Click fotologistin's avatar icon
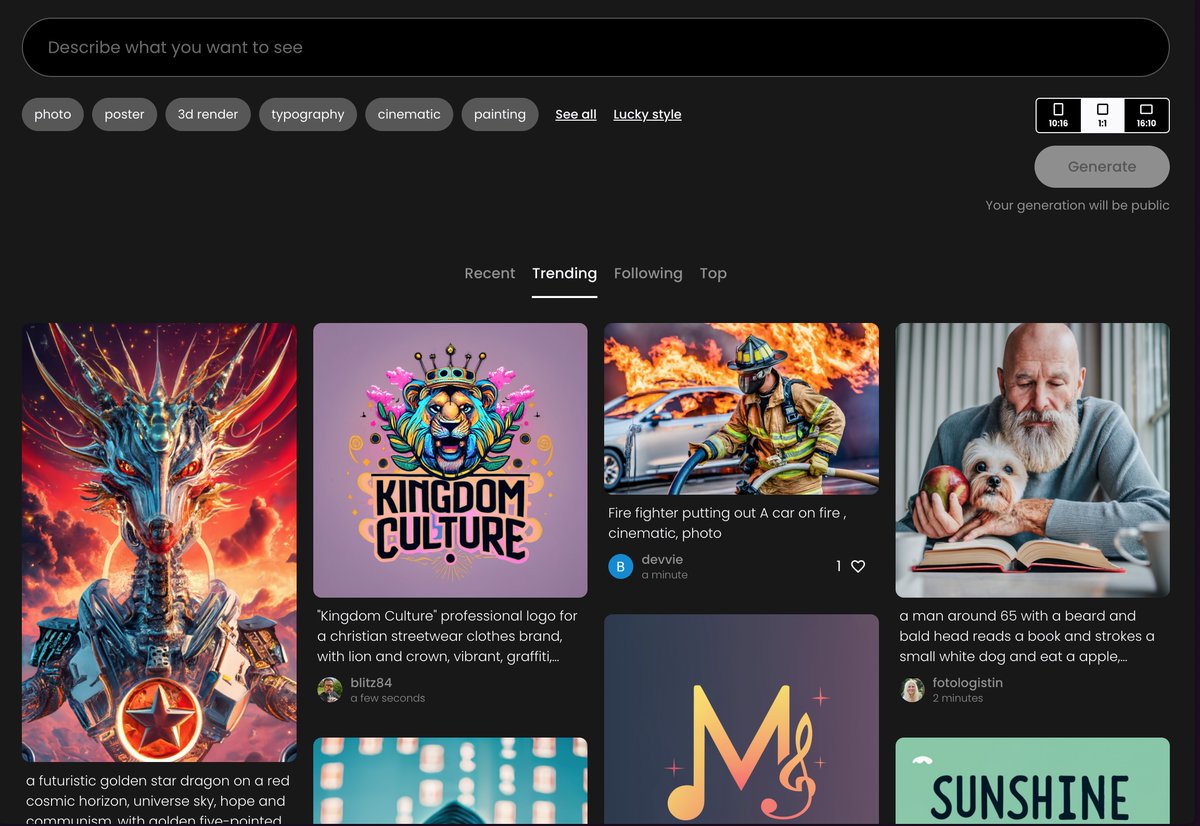The height and width of the screenshot is (826, 1200). pyautogui.click(x=912, y=690)
